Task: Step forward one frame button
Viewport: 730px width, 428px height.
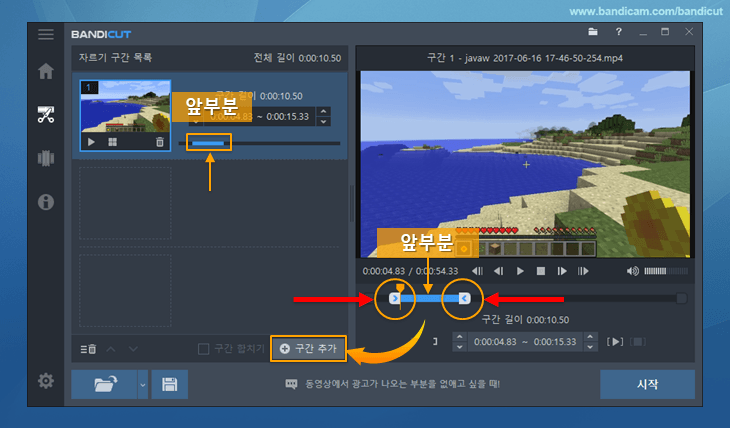Action: click(x=562, y=271)
